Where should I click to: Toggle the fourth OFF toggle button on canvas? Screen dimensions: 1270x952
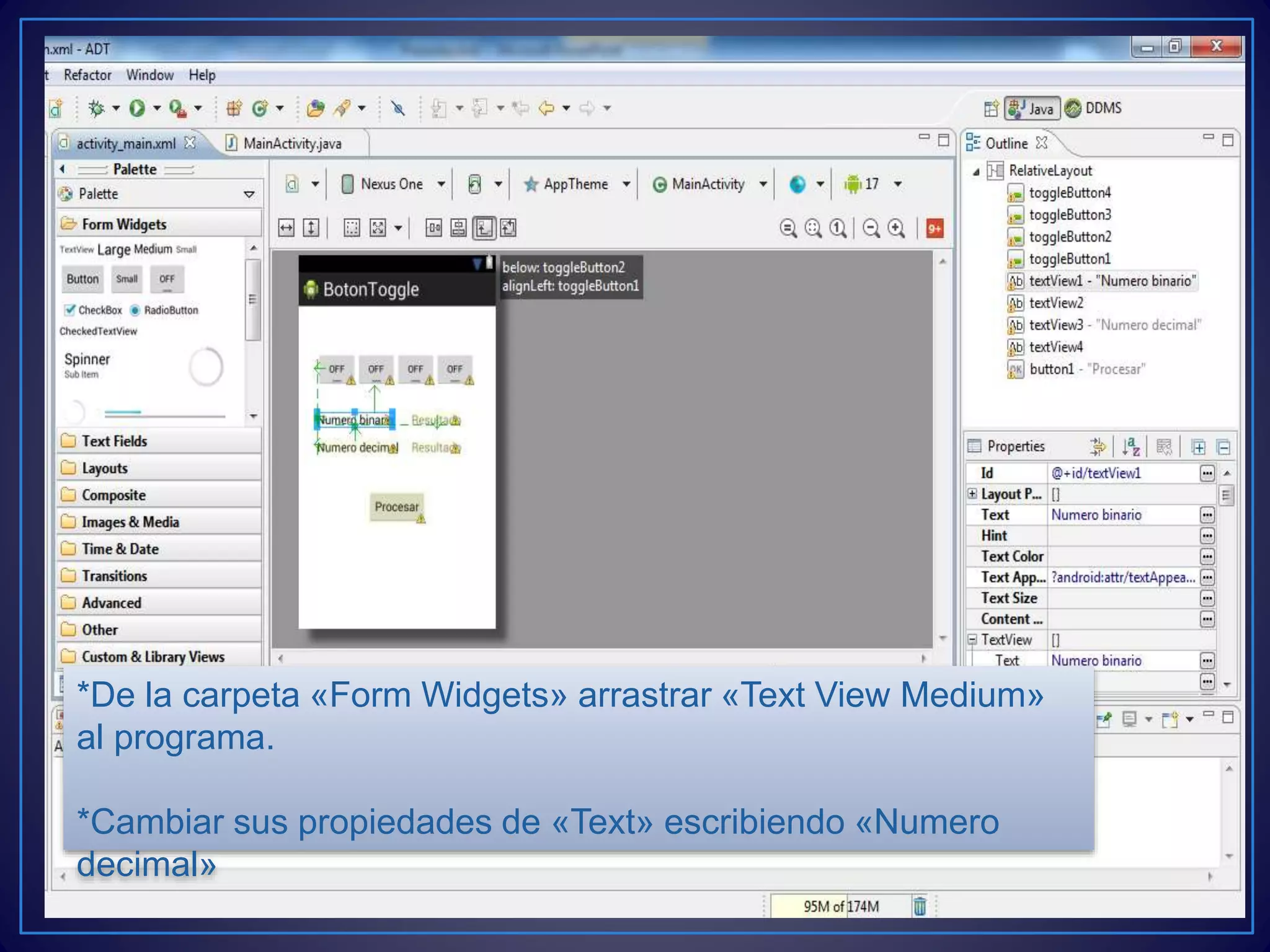pyautogui.click(x=455, y=369)
